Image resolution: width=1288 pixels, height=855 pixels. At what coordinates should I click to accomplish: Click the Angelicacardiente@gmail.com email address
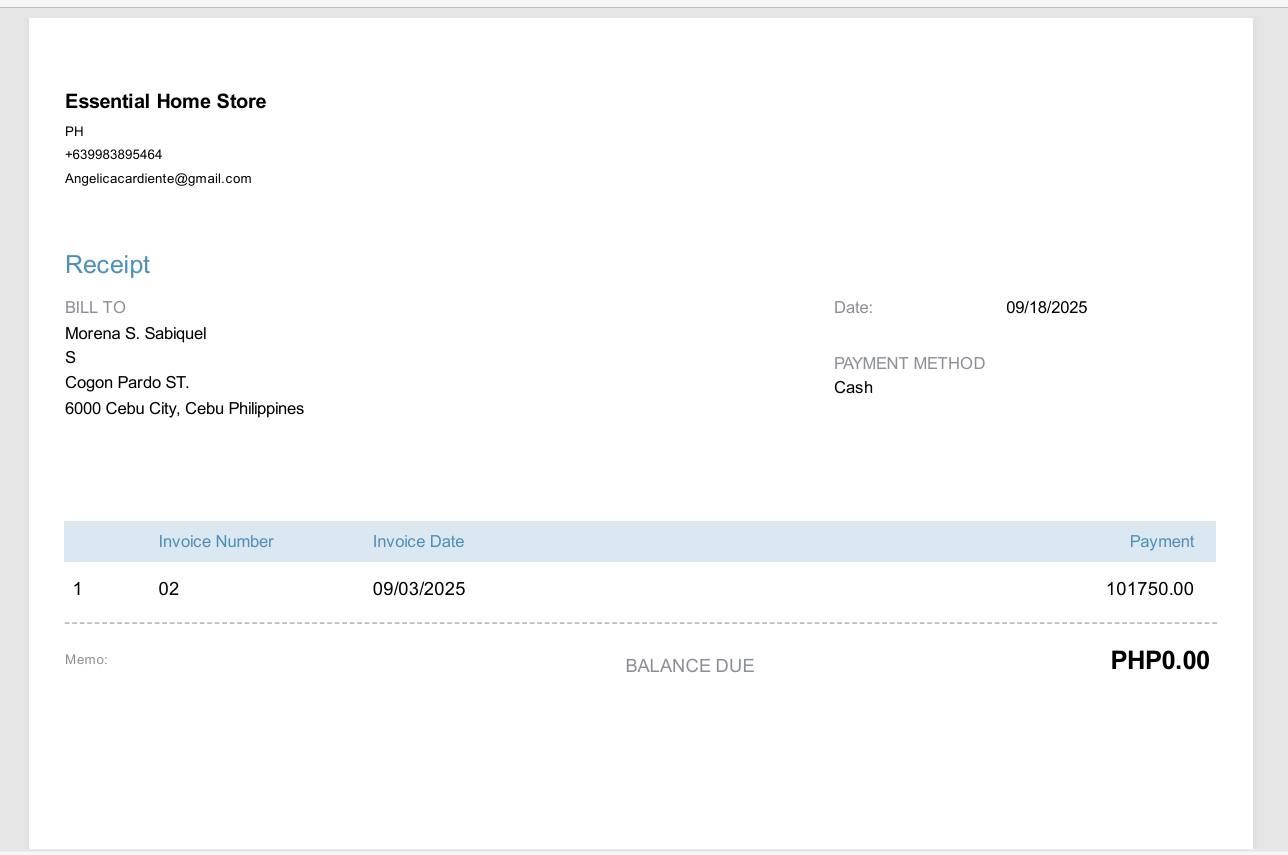158,179
